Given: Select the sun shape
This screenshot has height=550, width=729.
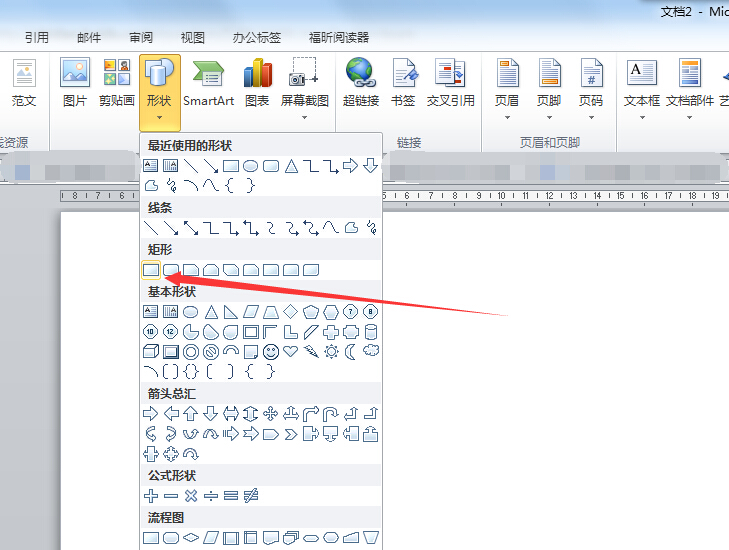Looking at the screenshot, I should click(331, 351).
